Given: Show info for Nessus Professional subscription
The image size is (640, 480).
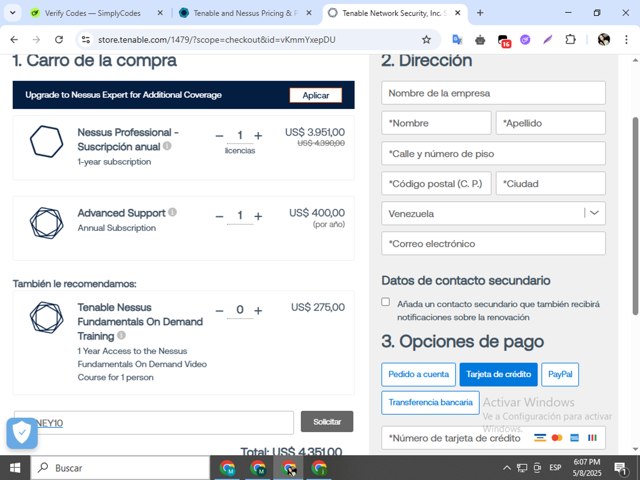Looking at the screenshot, I should [167, 146].
